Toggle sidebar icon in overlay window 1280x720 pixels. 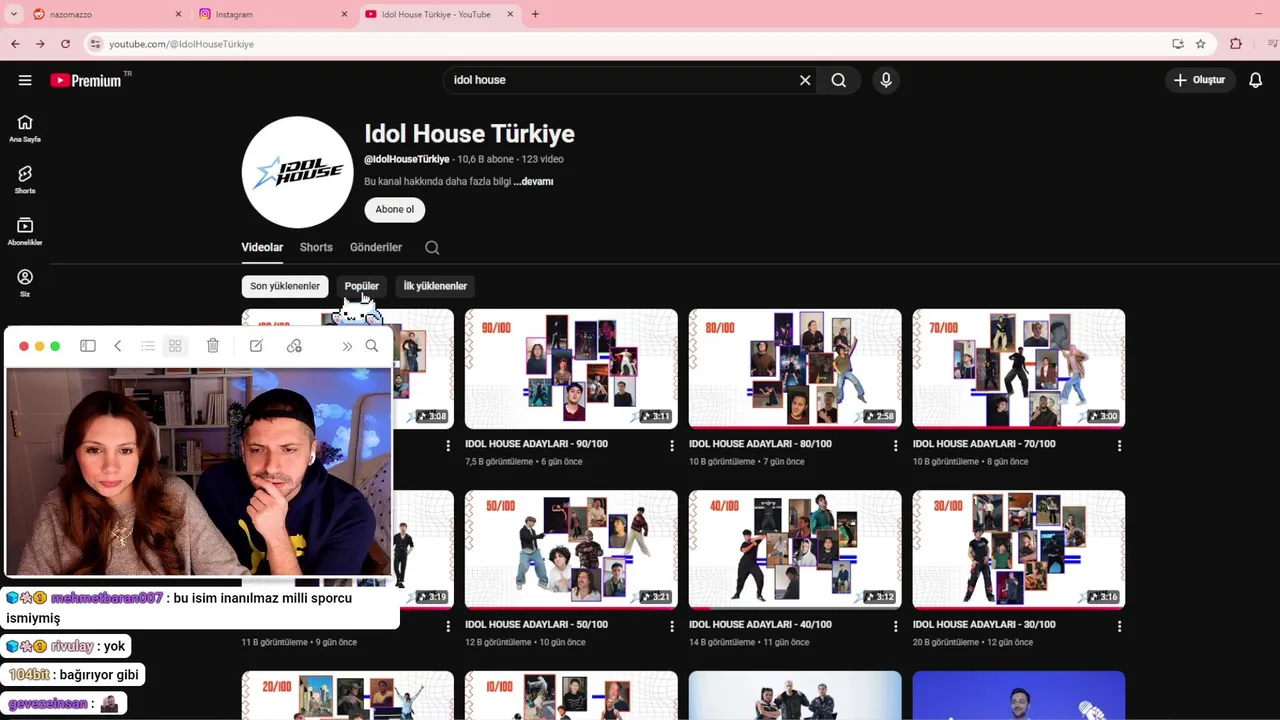pyautogui.click(x=88, y=346)
